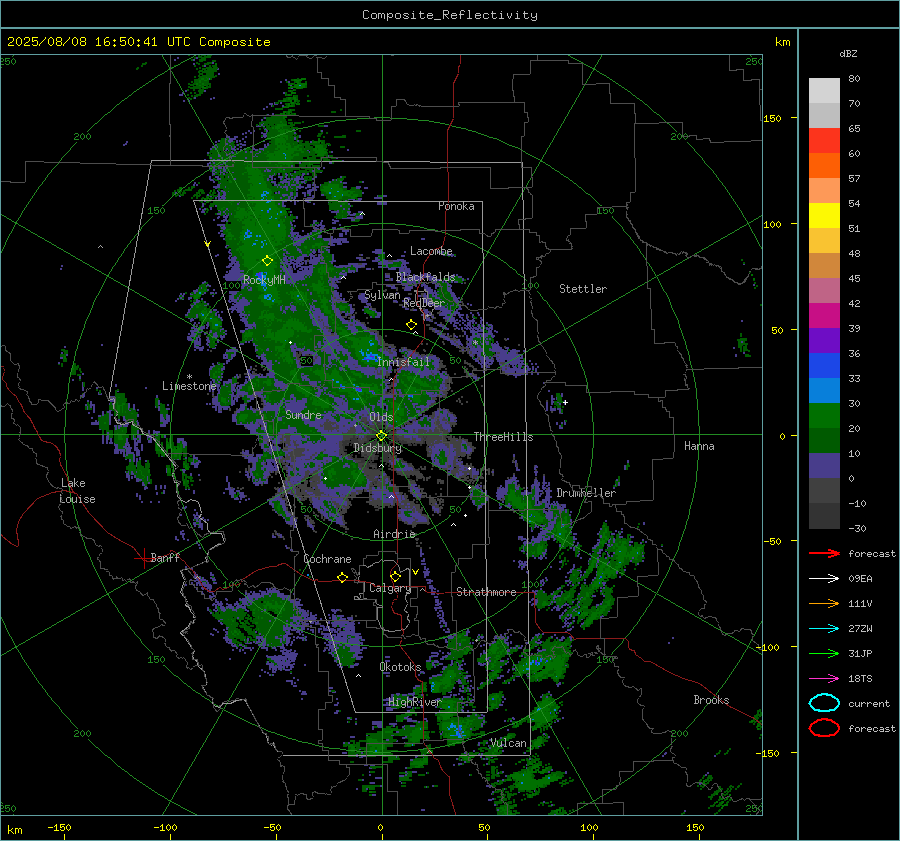Click the Okotoks town label
900x841 pixels.
click(400, 667)
